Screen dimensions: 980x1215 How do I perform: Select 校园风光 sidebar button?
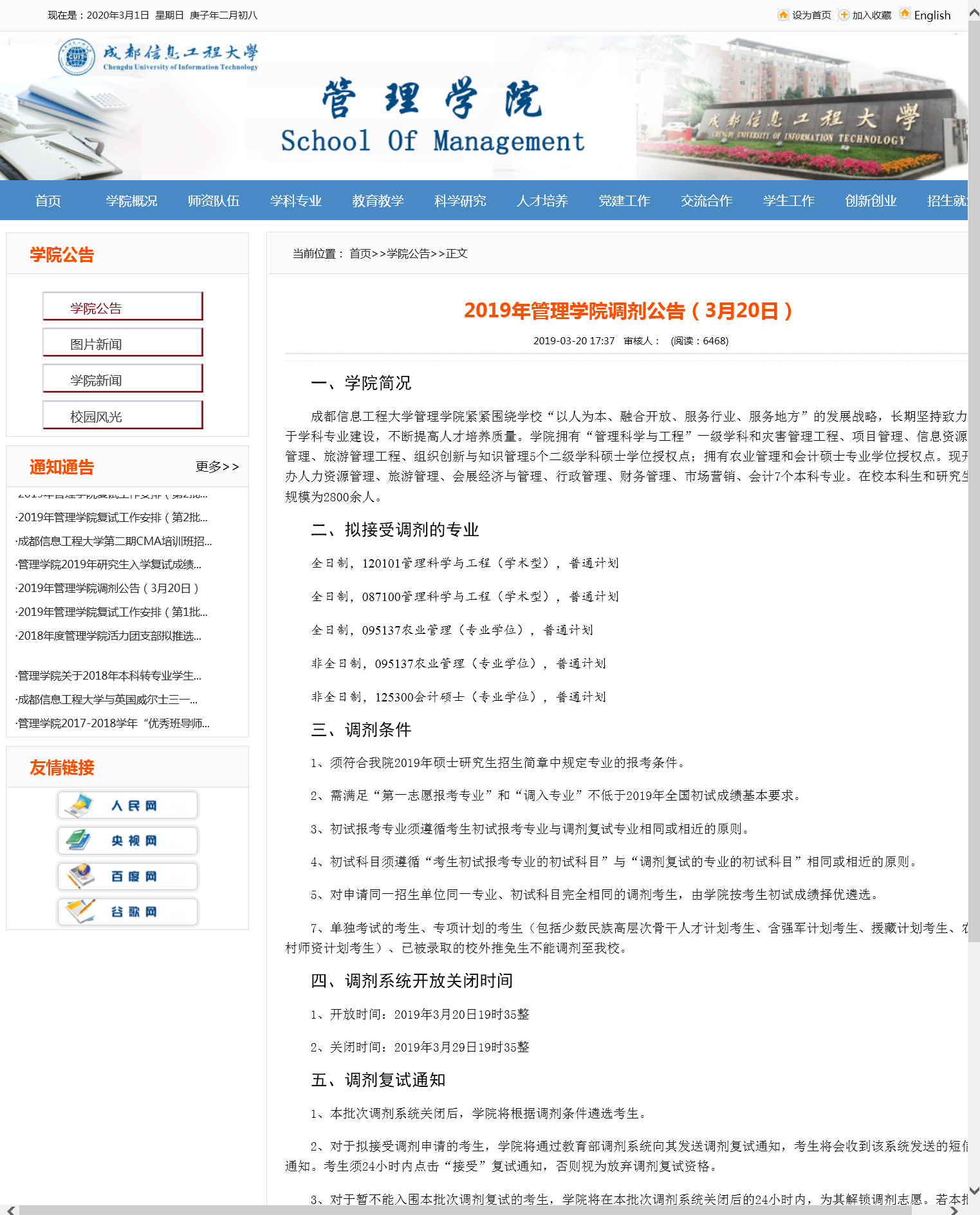coord(123,415)
